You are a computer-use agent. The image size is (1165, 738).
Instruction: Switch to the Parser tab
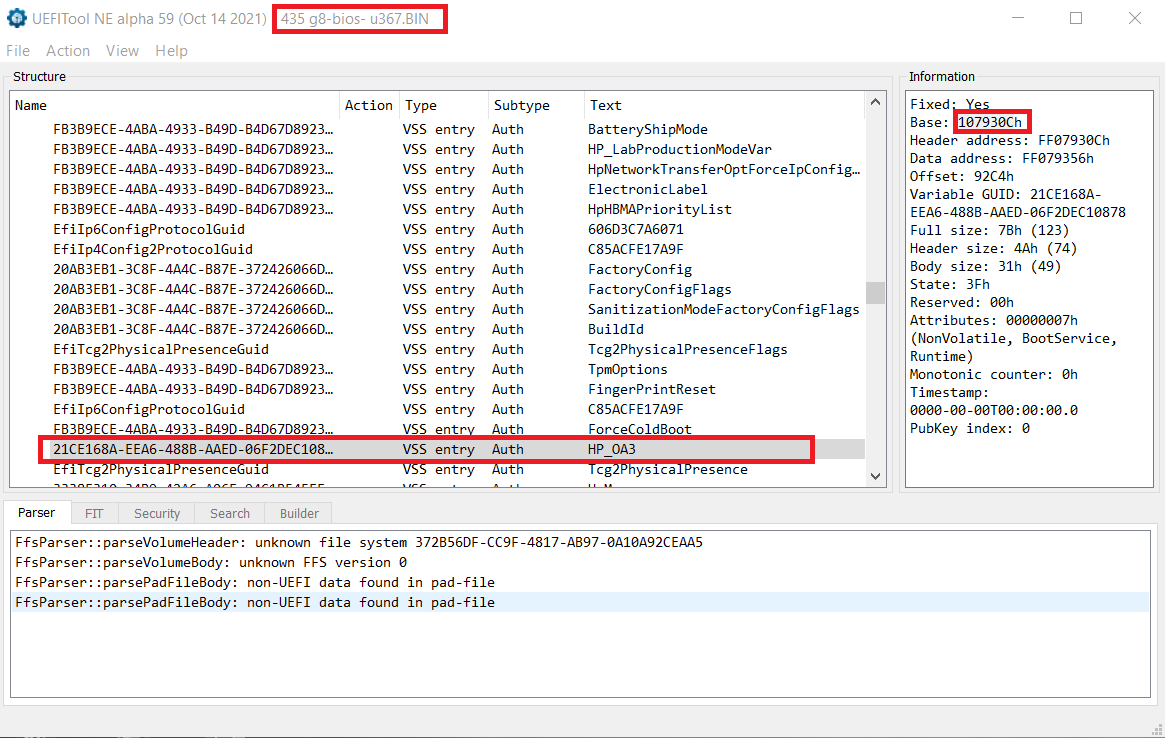click(36, 513)
